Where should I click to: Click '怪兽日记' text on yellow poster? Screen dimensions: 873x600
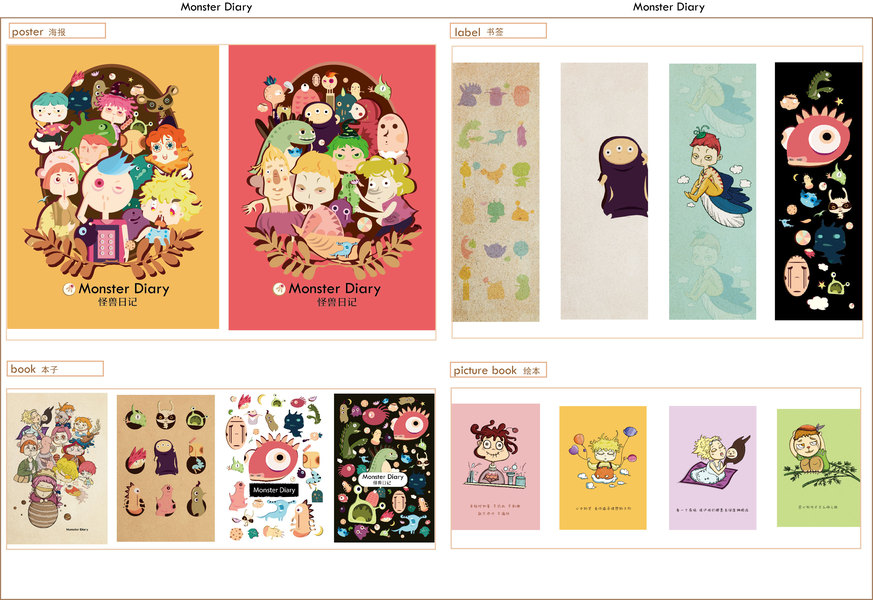click(117, 302)
